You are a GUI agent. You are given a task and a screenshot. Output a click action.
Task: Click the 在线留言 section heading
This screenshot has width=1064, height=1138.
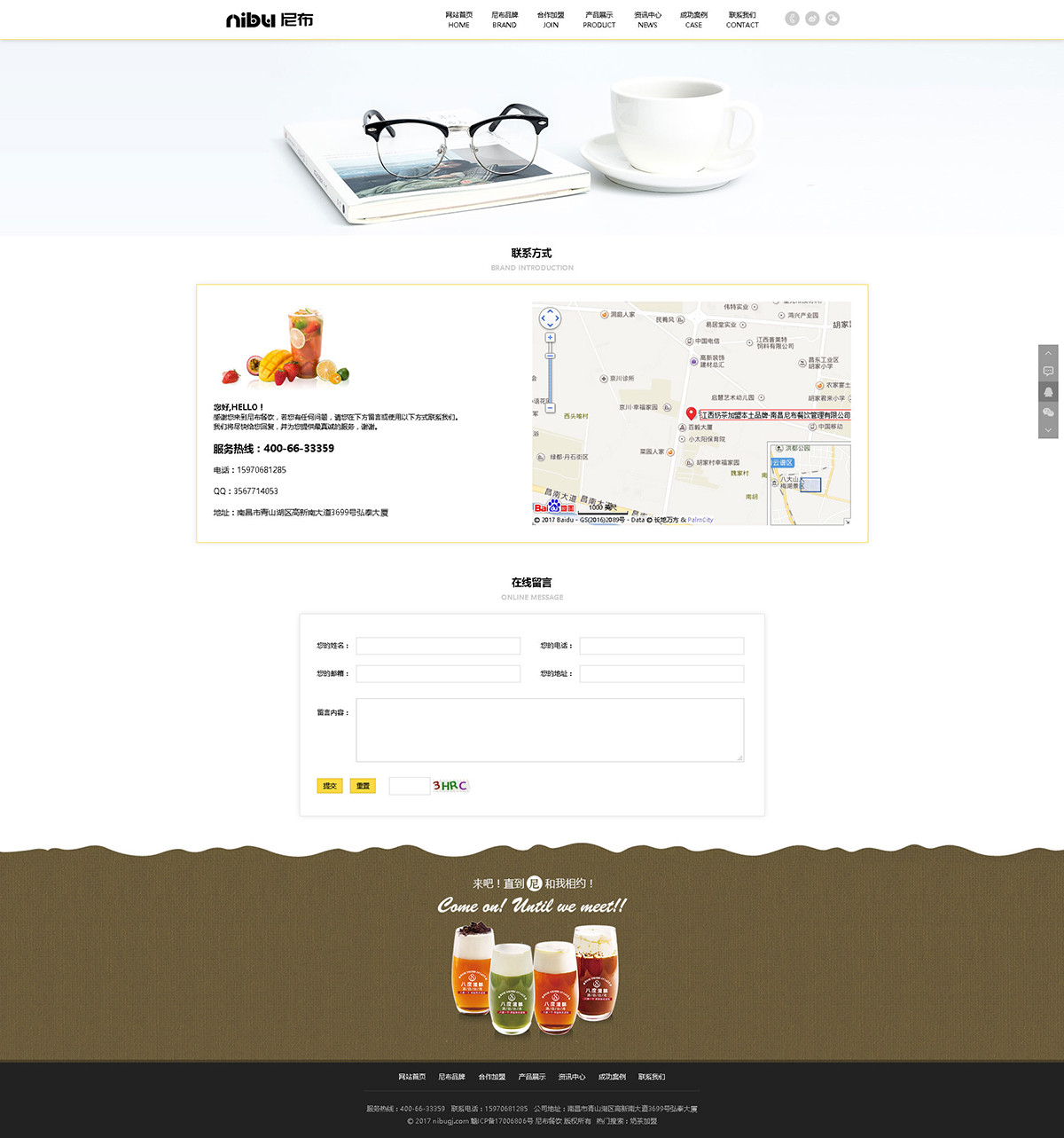[532, 583]
